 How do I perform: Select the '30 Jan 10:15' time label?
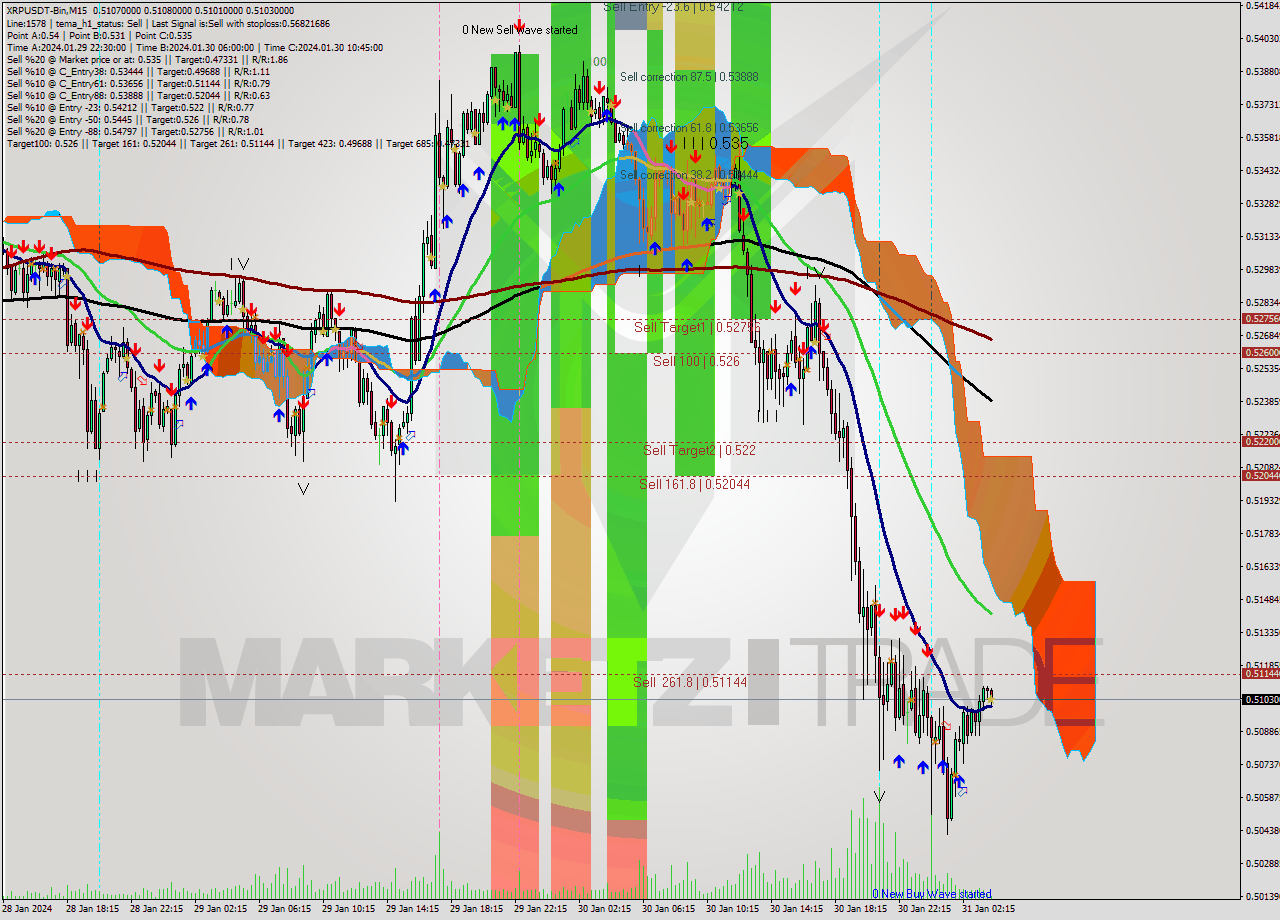pyautogui.click(x=732, y=910)
